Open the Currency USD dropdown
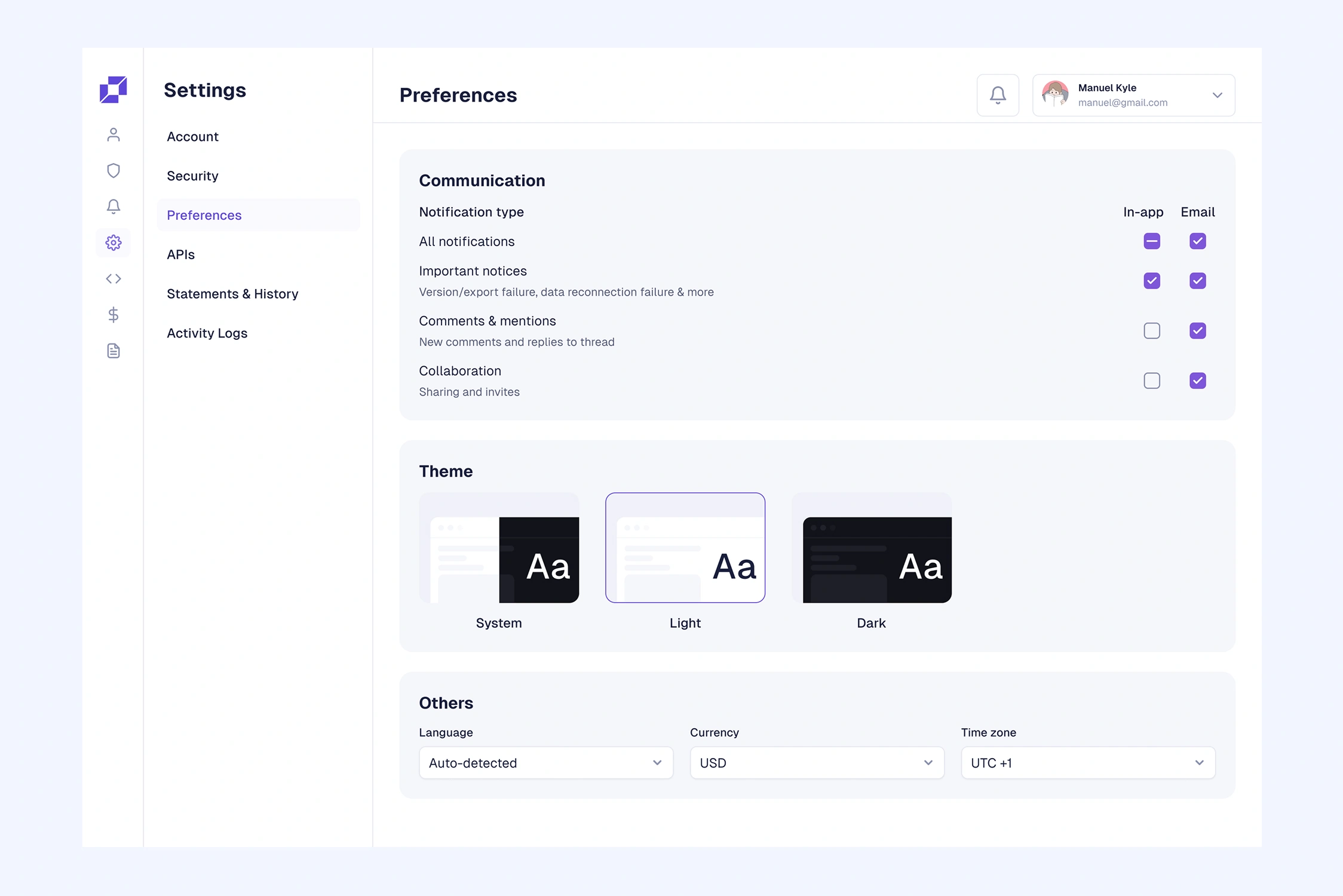 tap(817, 763)
